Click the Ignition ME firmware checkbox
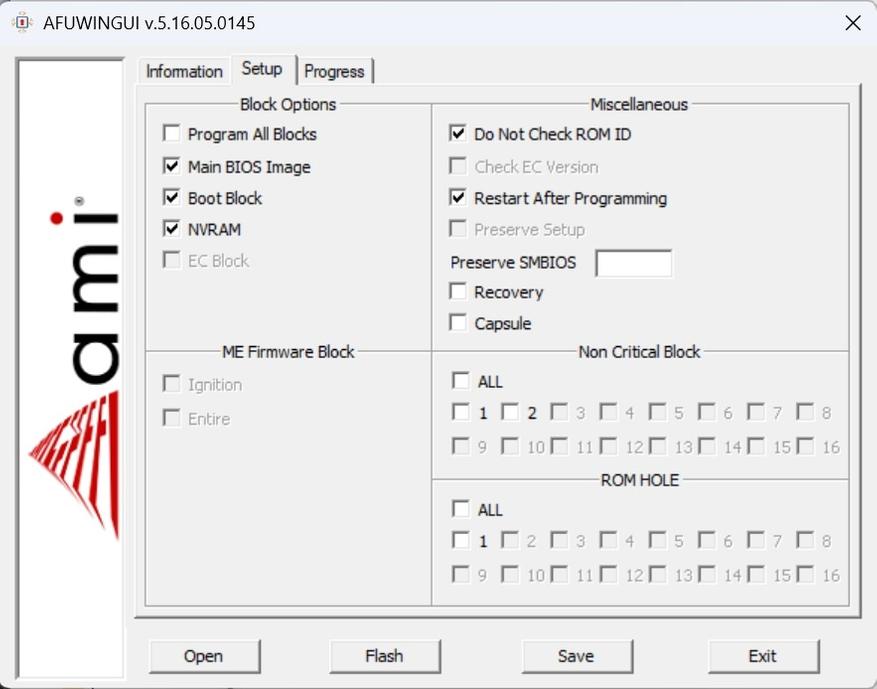 [x=172, y=384]
